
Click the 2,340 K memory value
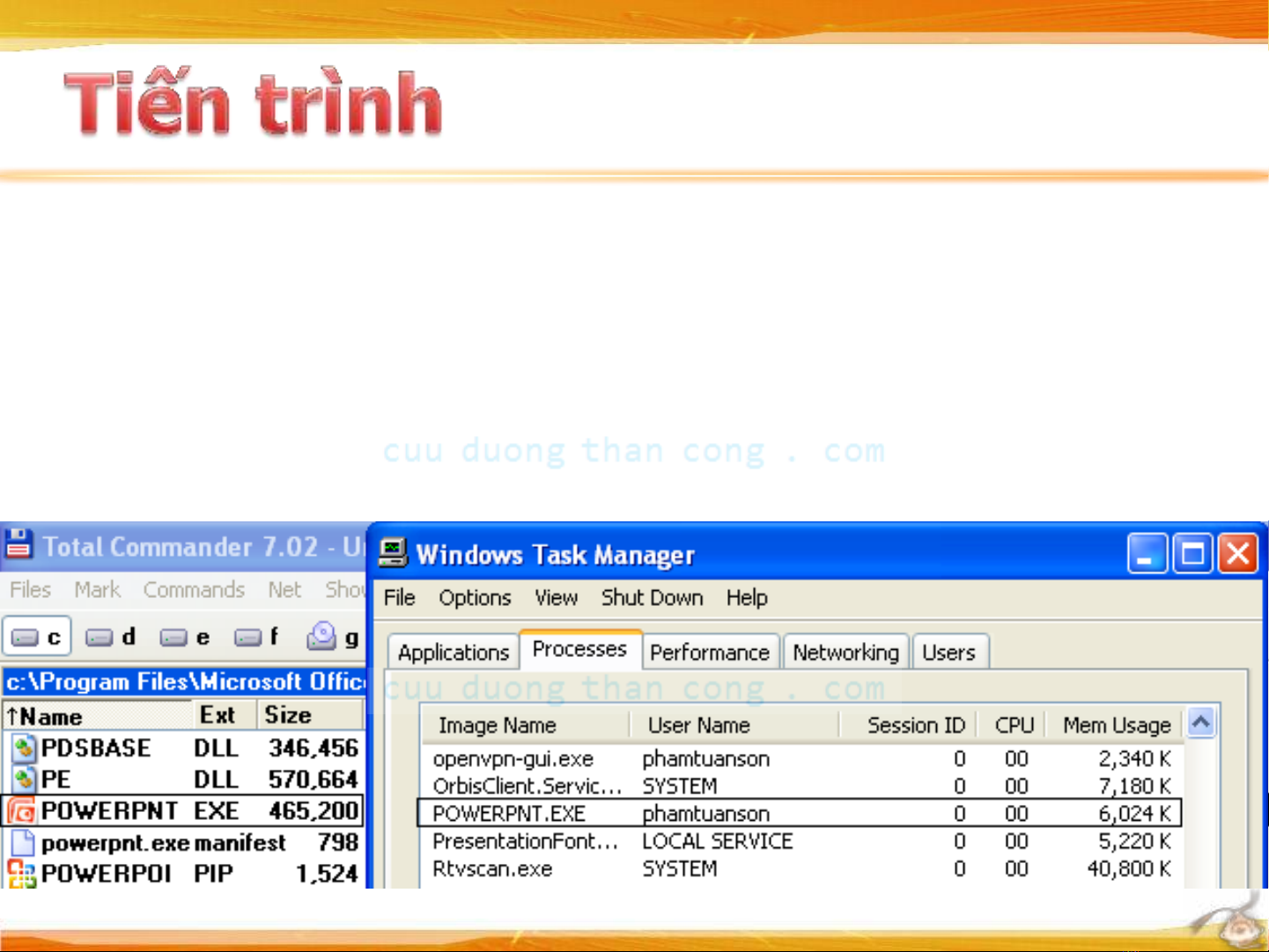(1134, 758)
